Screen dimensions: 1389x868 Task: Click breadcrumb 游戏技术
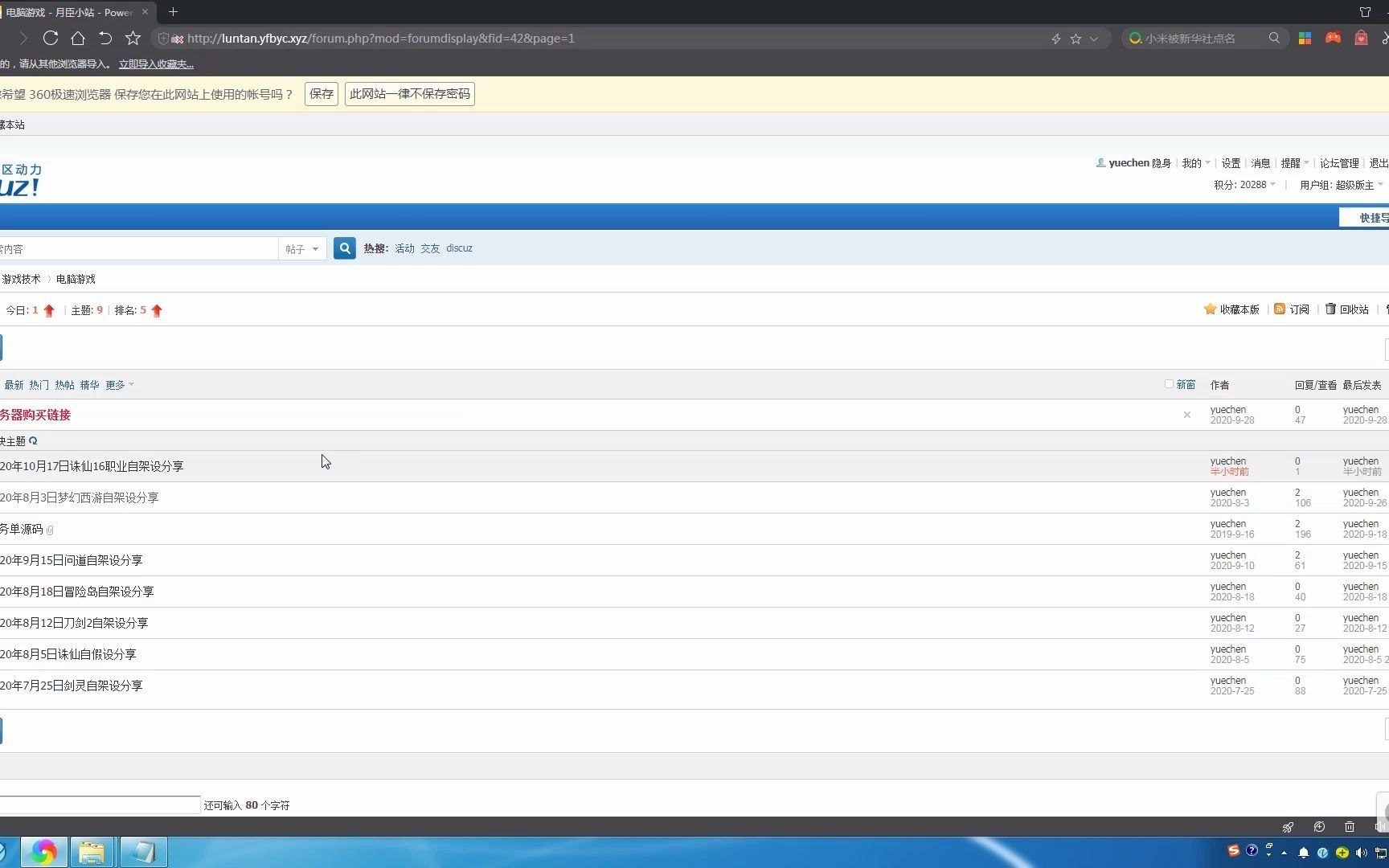tap(21, 279)
